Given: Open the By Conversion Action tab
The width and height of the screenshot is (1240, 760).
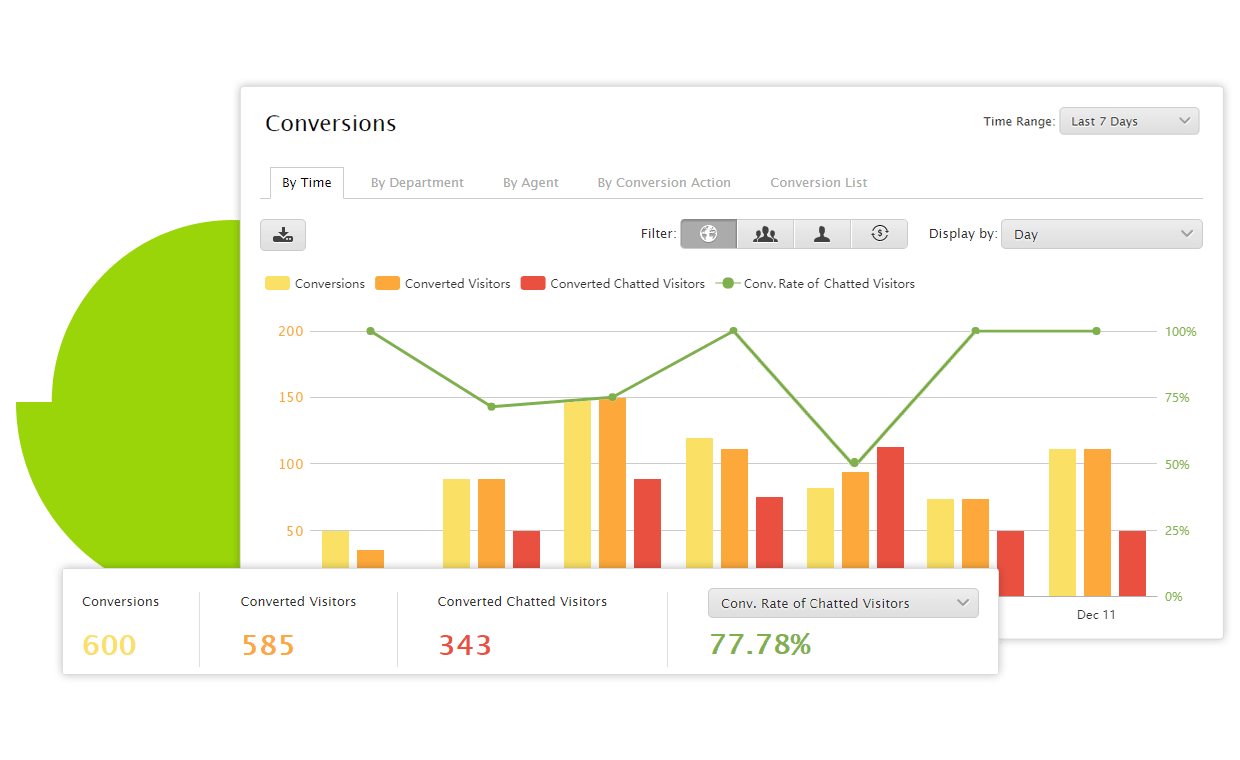Looking at the screenshot, I should [664, 183].
